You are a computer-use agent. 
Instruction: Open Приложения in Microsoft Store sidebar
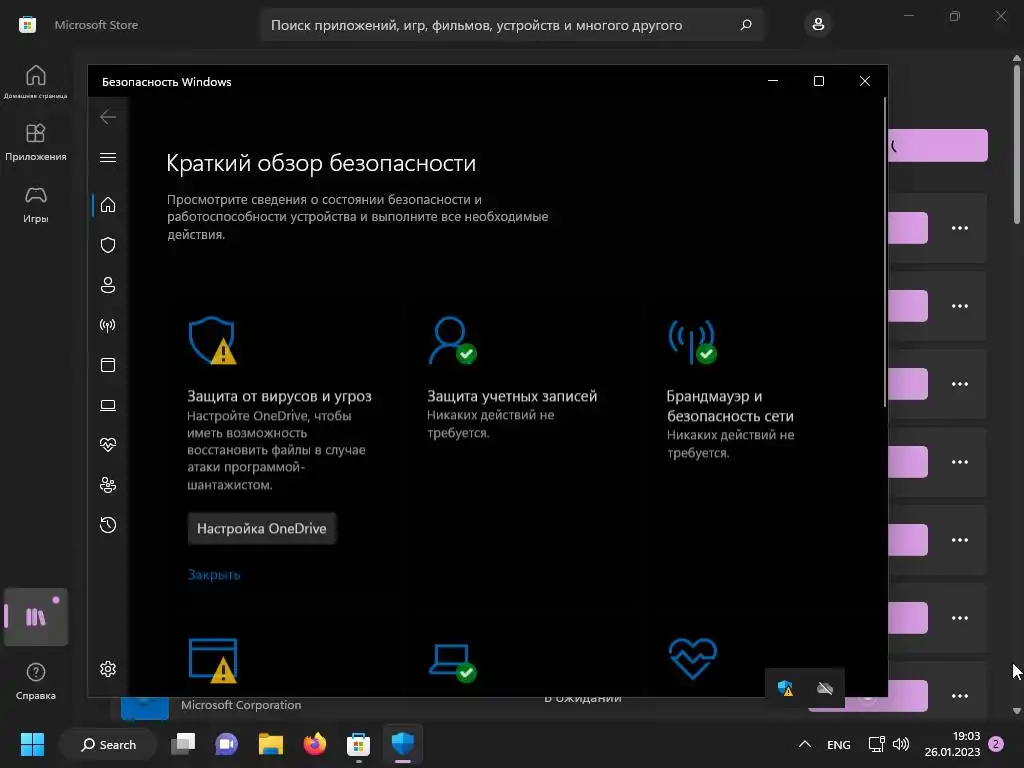click(x=35, y=142)
